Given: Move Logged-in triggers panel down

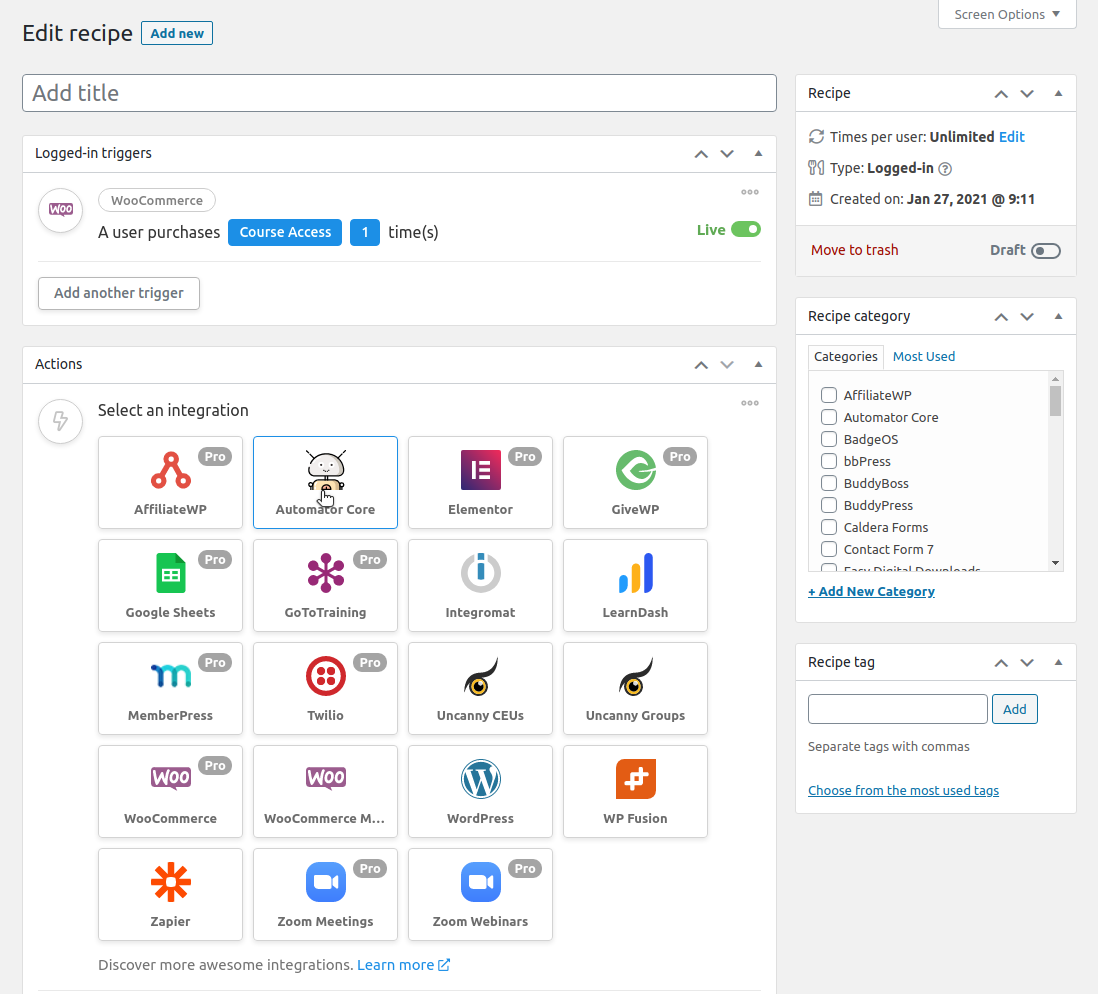Looking at the screenshot, I should pos(727,153).
